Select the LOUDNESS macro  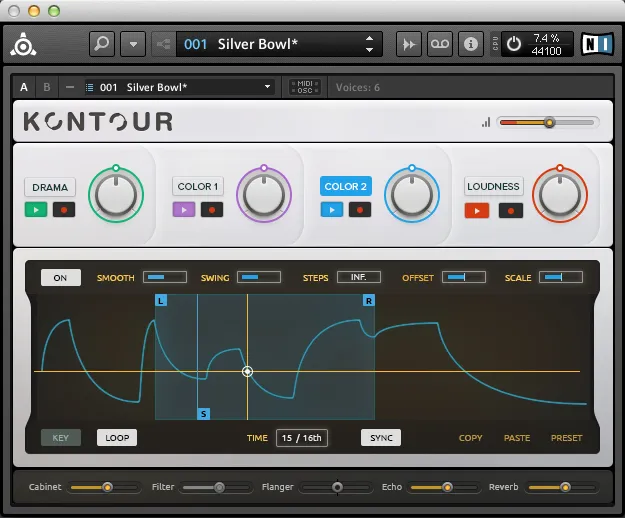click(493, 186)
